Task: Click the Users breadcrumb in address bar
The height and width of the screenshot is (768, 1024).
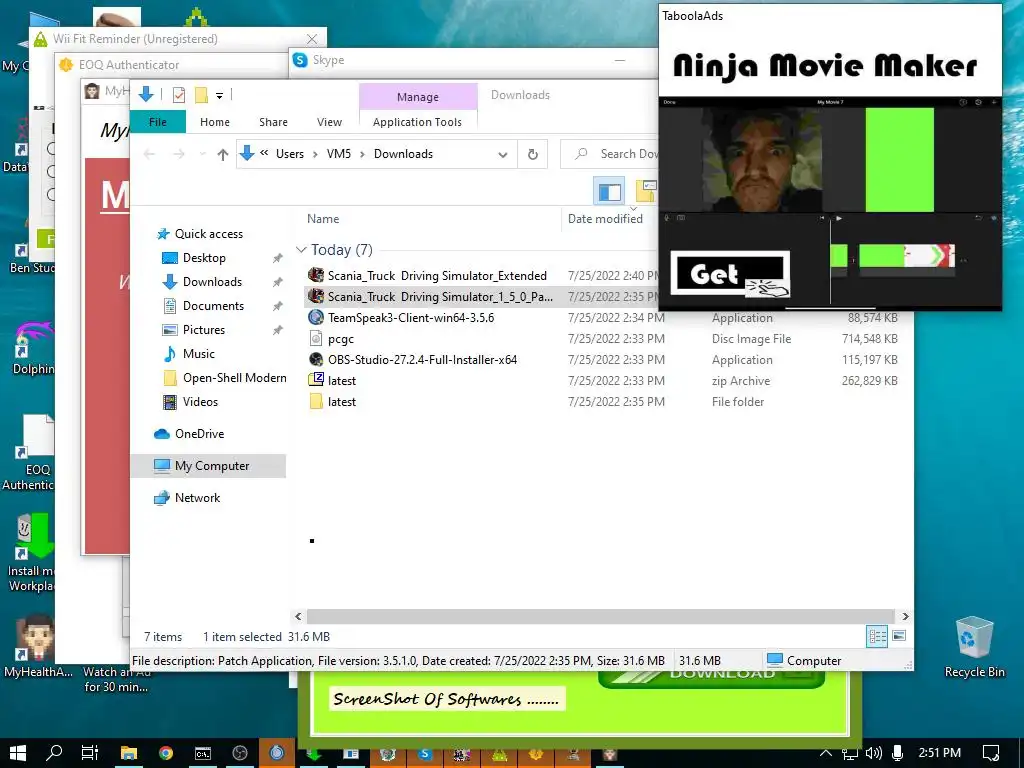Action: click(290, 154)
